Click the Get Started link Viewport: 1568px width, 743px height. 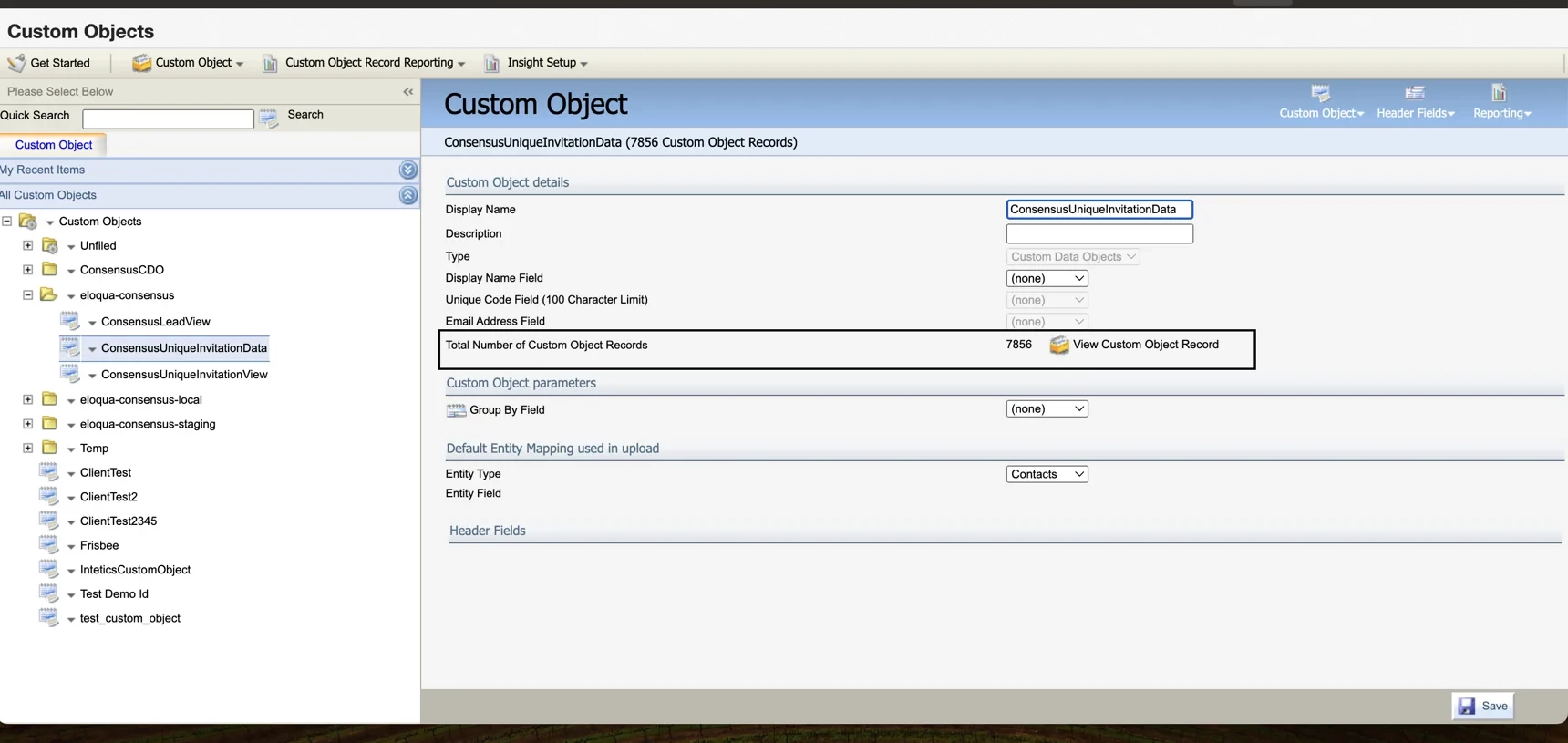(60, 63)
